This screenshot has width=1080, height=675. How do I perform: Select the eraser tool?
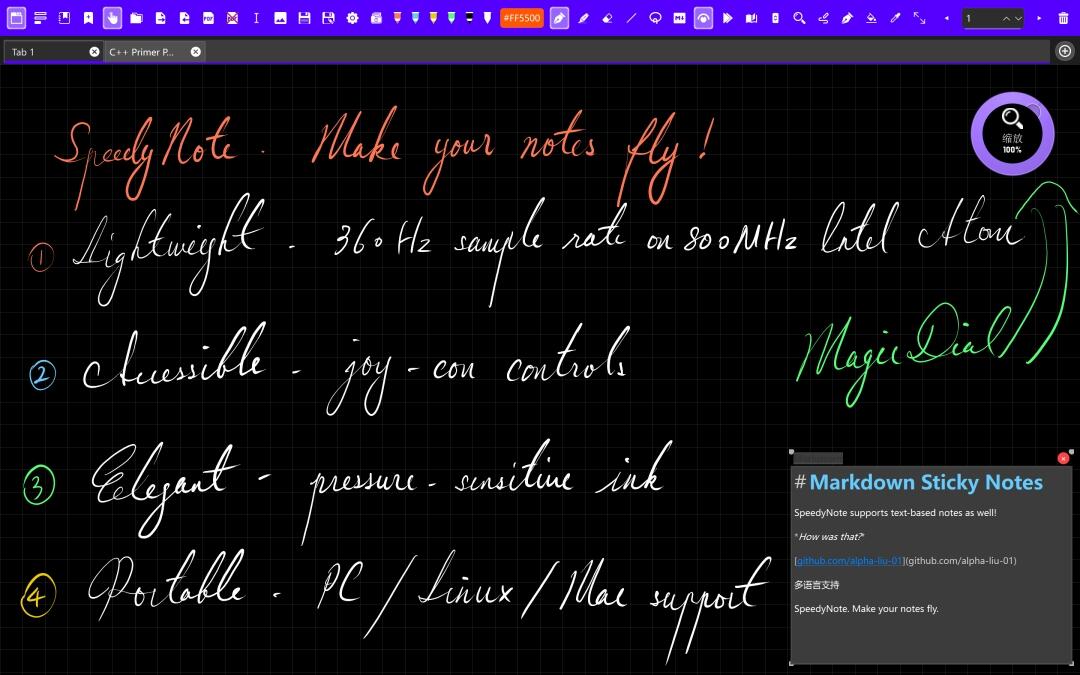607,18
